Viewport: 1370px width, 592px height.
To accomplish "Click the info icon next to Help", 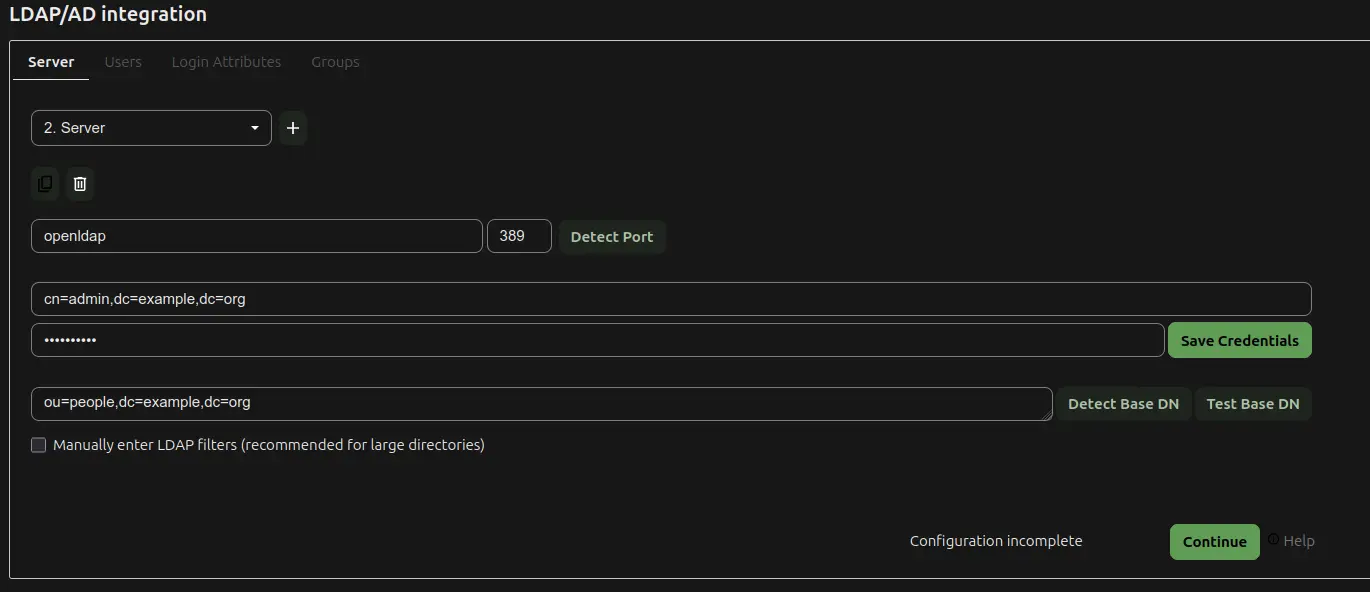I will click(x=1271, y=541).
